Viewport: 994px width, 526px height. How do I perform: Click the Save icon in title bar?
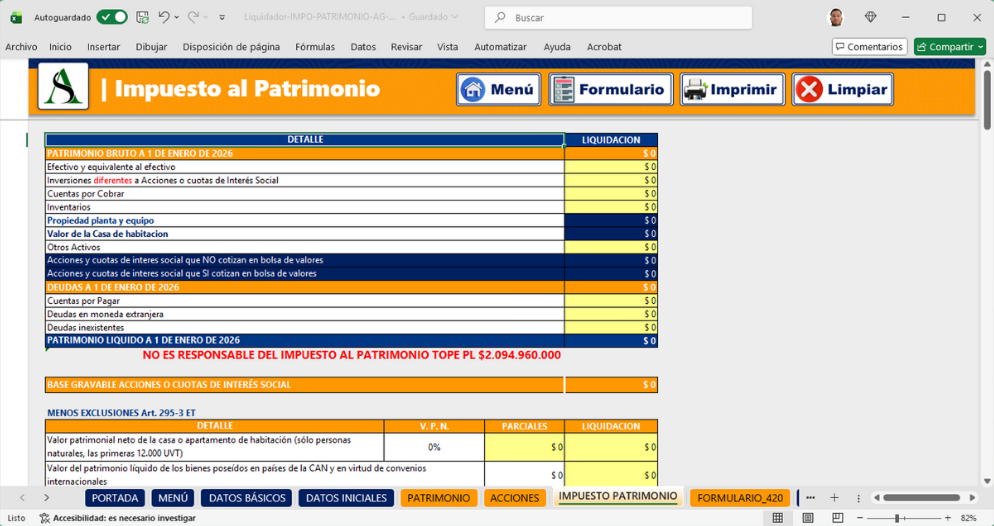(x=143, y=17)
